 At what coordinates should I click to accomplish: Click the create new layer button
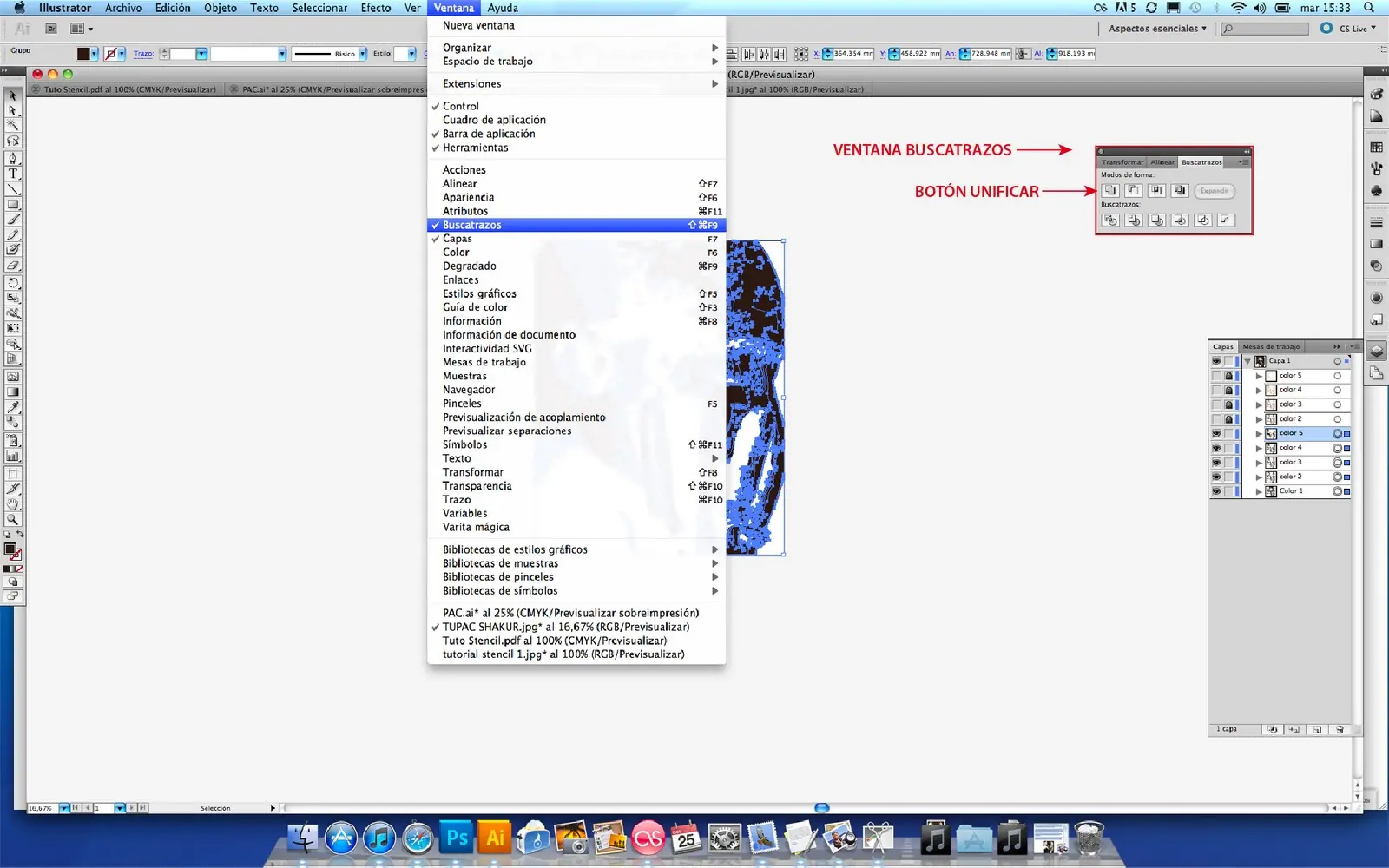1317,729
